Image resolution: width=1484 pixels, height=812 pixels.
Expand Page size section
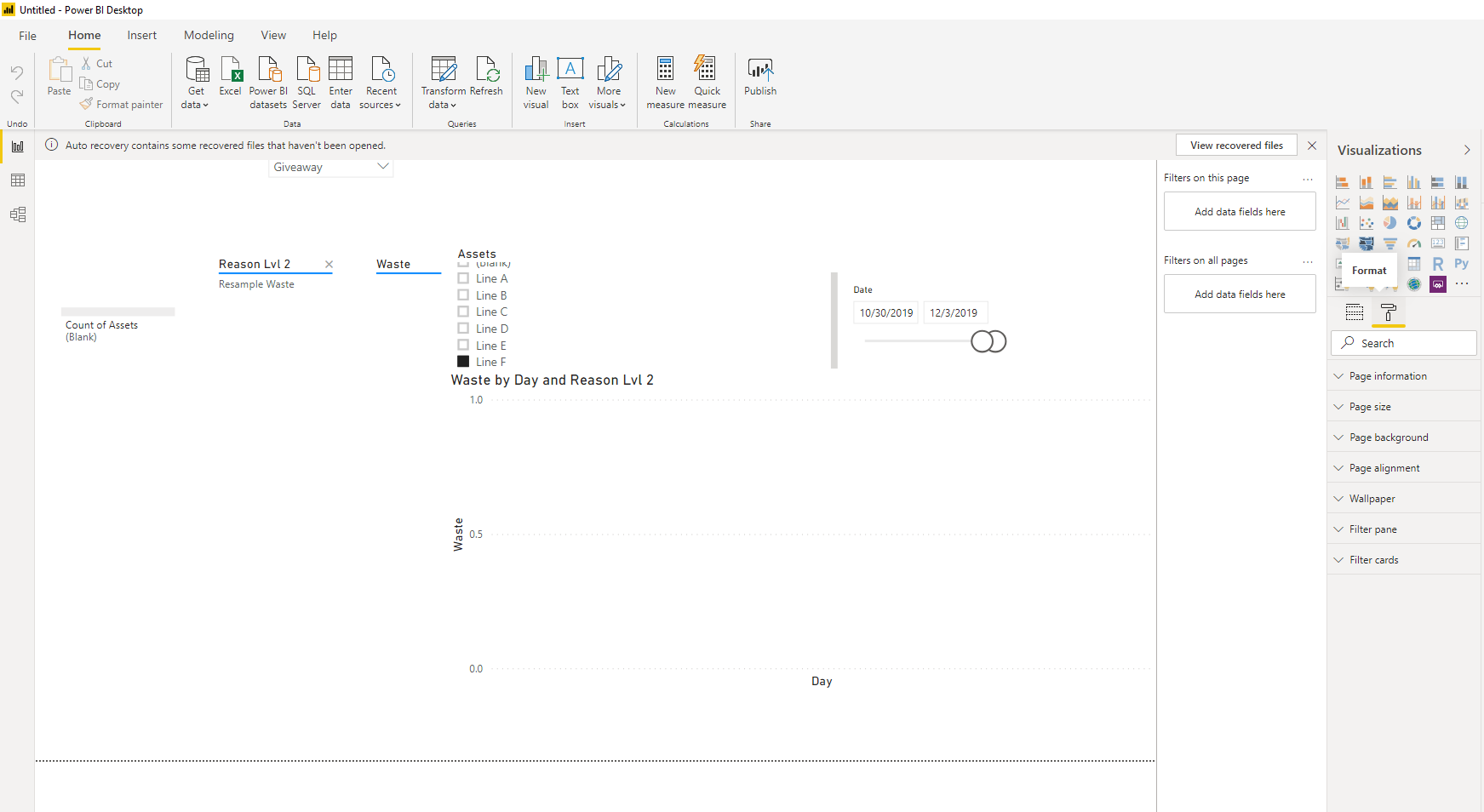(1404, 407)
